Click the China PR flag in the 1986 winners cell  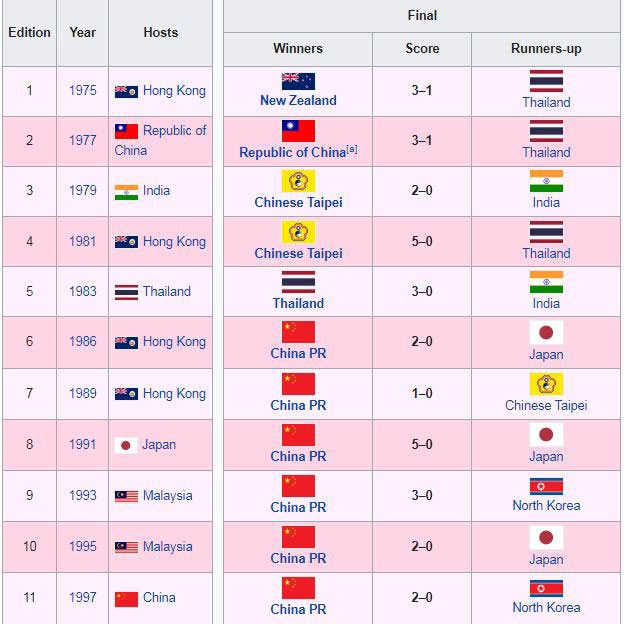click(298, 332)
